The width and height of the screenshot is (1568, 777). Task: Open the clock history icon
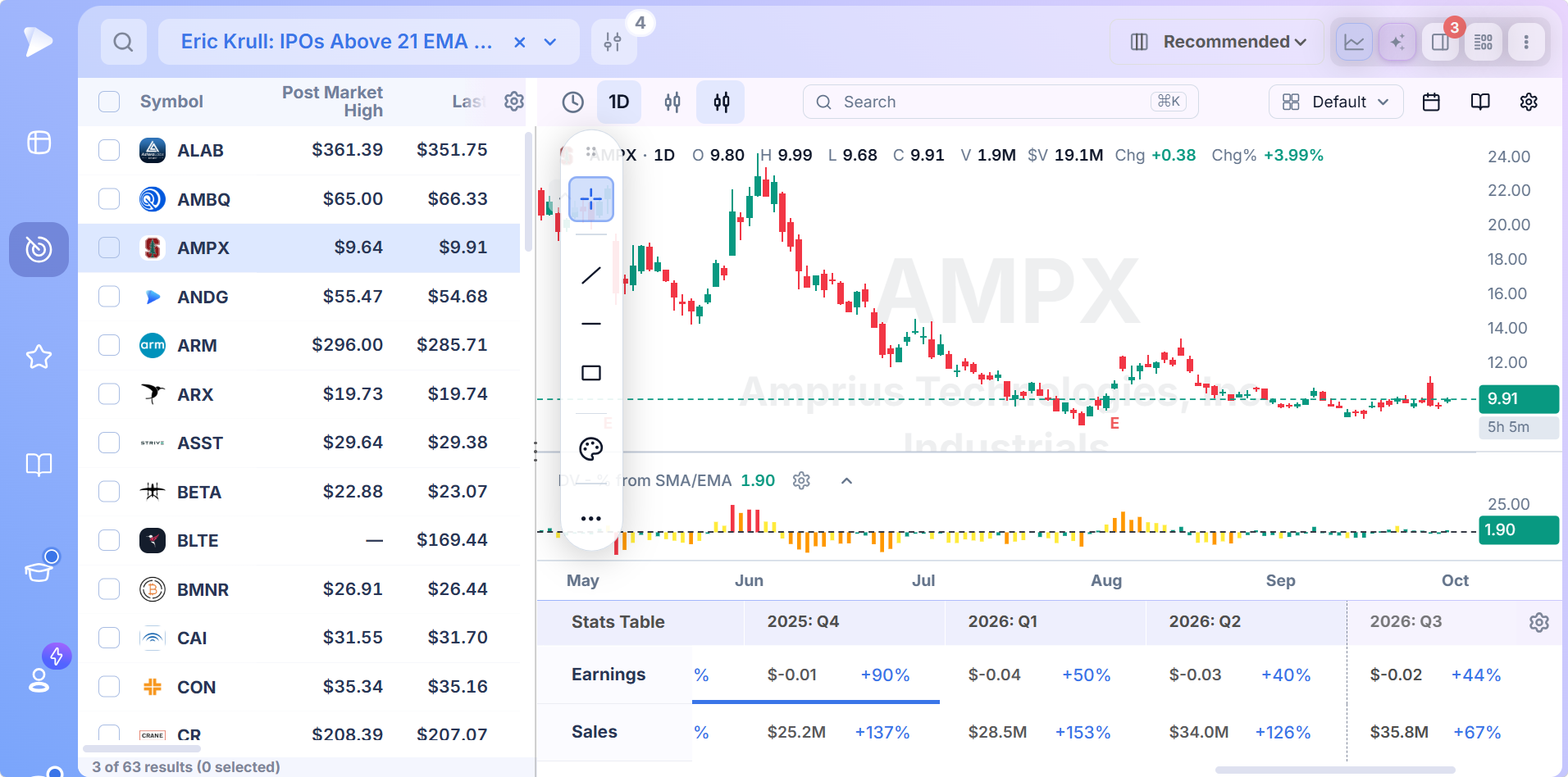click(573, 102)
